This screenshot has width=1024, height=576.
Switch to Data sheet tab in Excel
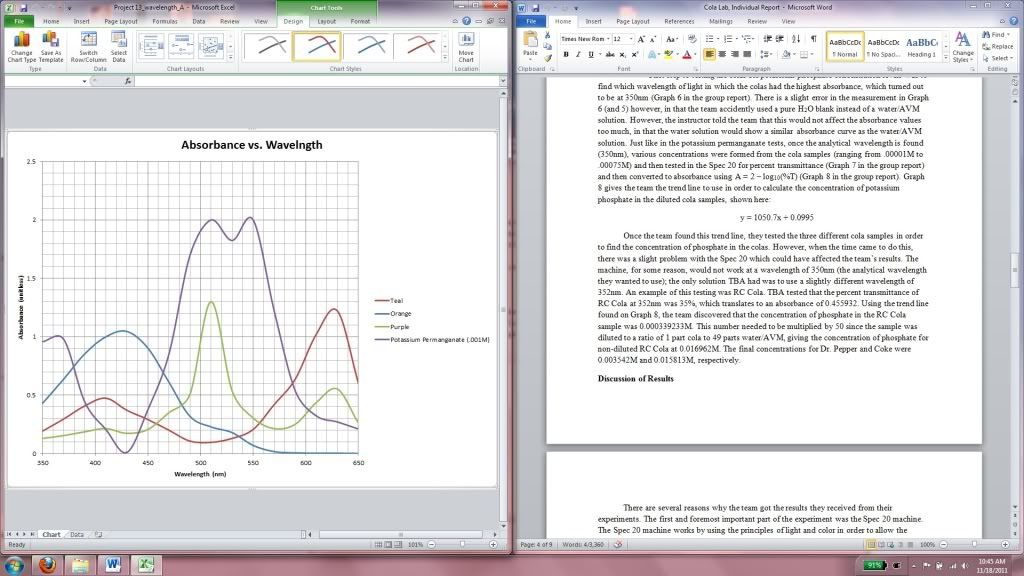click(77, 534)
